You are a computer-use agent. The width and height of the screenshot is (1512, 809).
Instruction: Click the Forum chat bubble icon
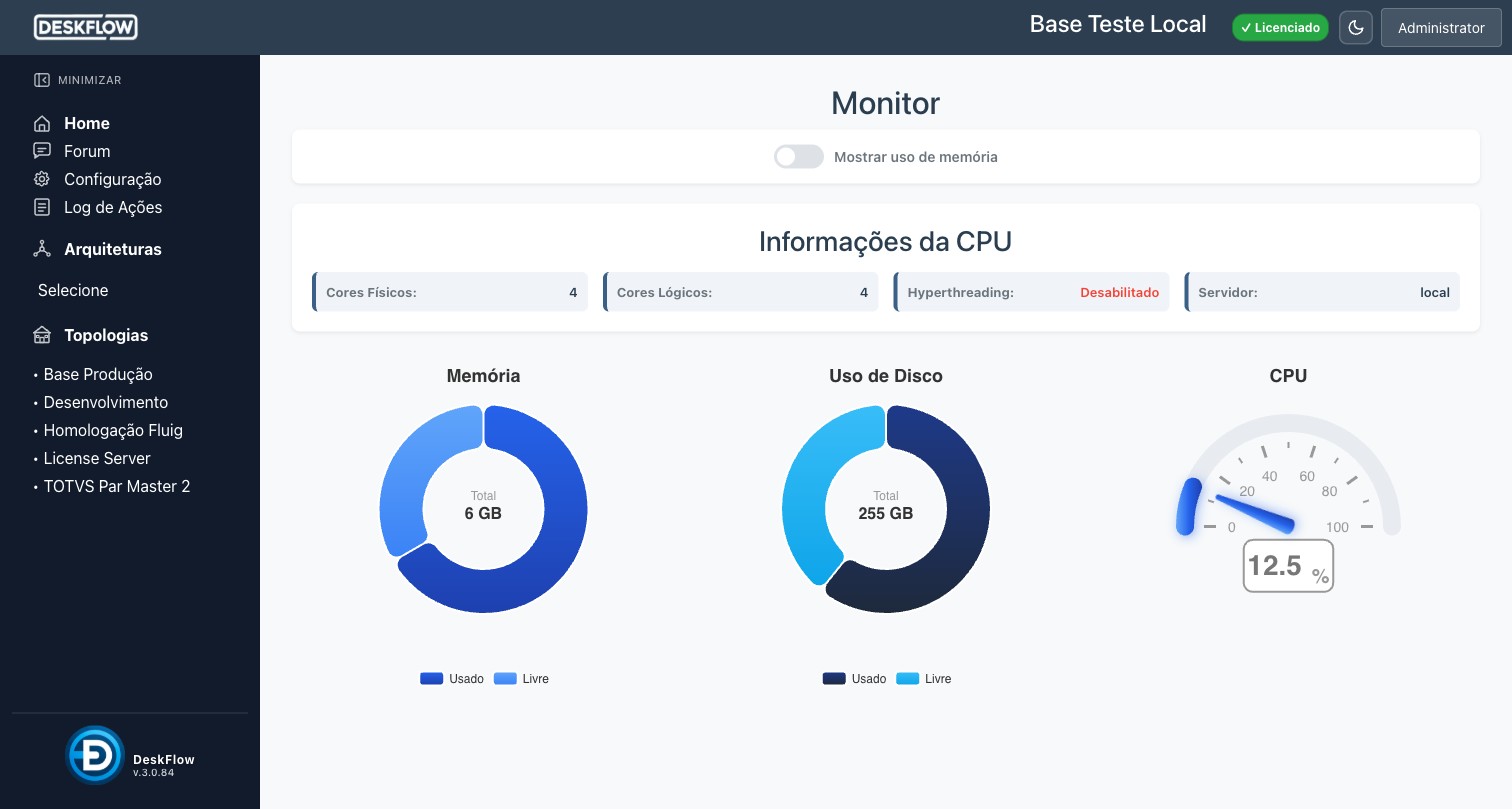coord(42,151)
